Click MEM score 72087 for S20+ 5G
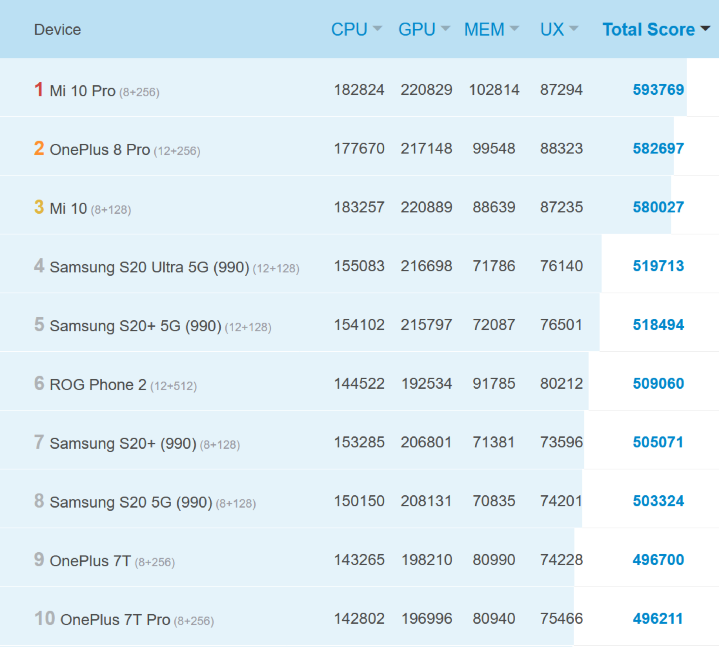The width and height of the screenshot is (719, 647). pyautogui.click(x=494, y=325)
